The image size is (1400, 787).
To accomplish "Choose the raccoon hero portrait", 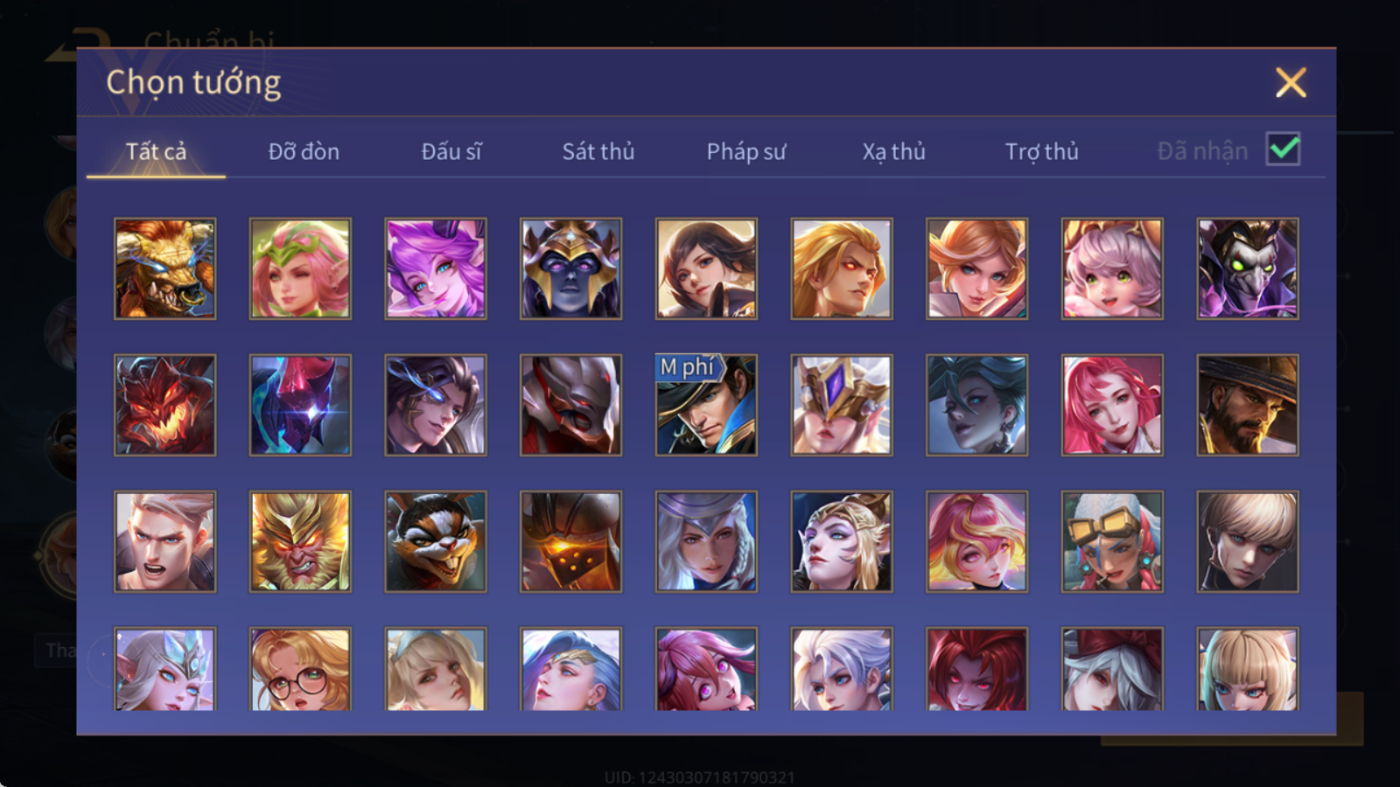I will [436, 541].
